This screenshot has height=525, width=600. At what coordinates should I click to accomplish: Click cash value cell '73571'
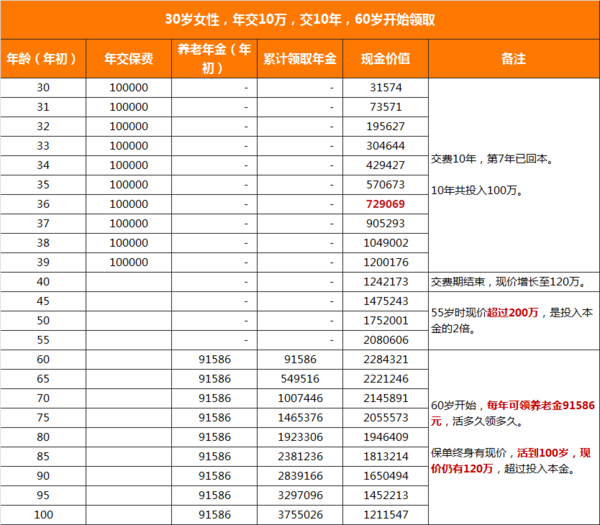pos(386,107)
